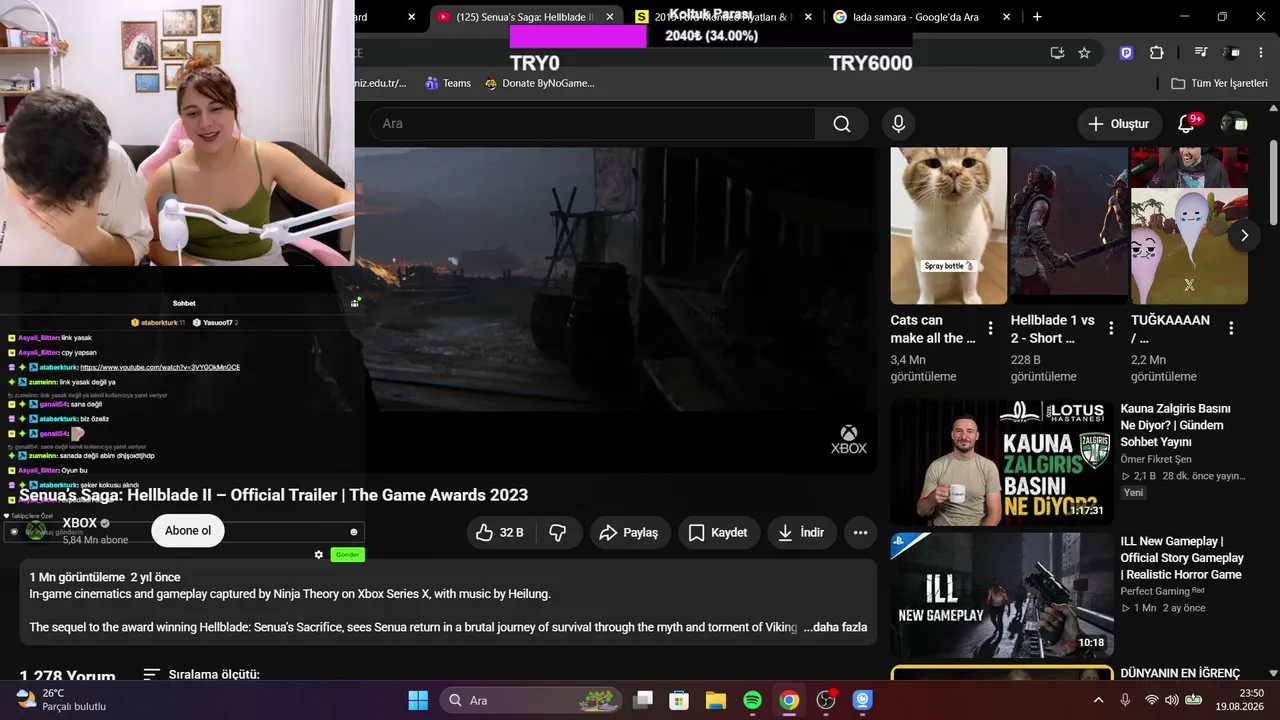The image size is (1280, 720).
Task: Open the Donate ByNoGame bookmark
Action: tap(539, 83)
